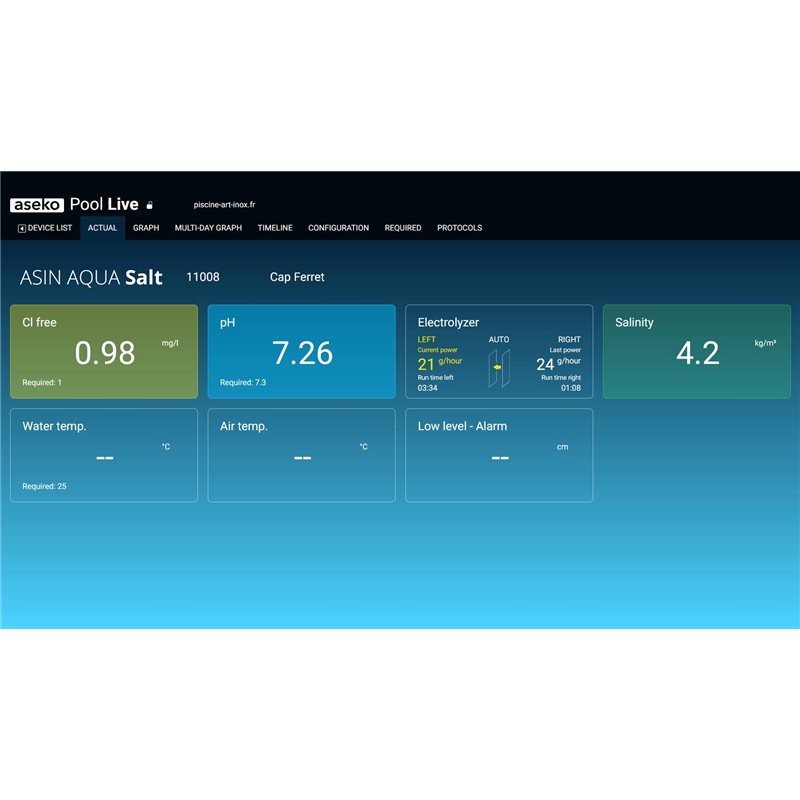This screenshot has height=800, width=800.
Task: Click the electrolyzer plates direction icon
Action: coord(498,367)
